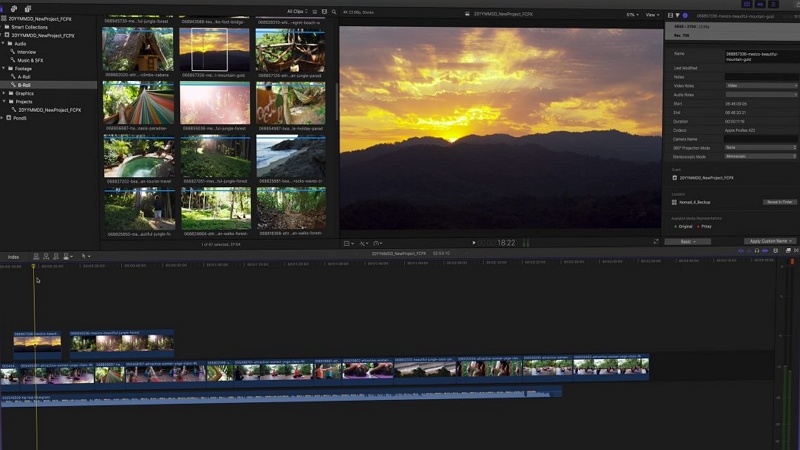Screen dimensions: 800x450
Task: Open the titles and generators sidebar icon
Action: pyautogui.click(x=28, y=9)
